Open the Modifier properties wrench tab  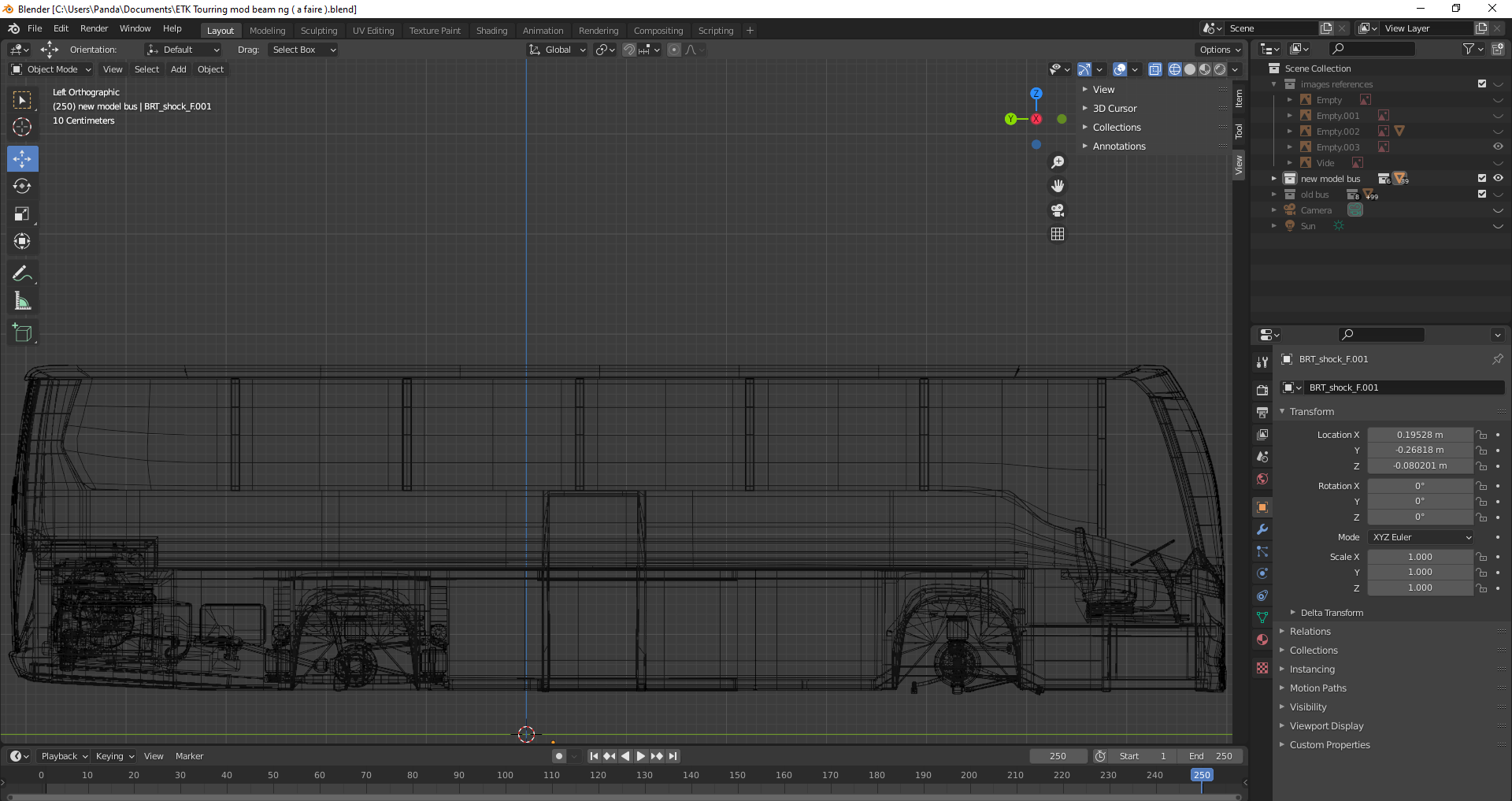point(1262,529)
